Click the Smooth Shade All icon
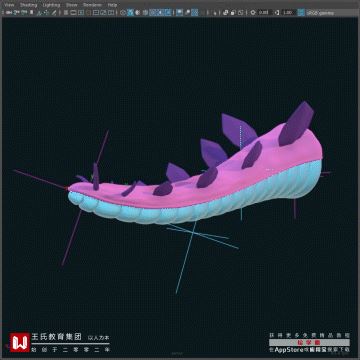 pyautogui.click(x=130, y=13)
